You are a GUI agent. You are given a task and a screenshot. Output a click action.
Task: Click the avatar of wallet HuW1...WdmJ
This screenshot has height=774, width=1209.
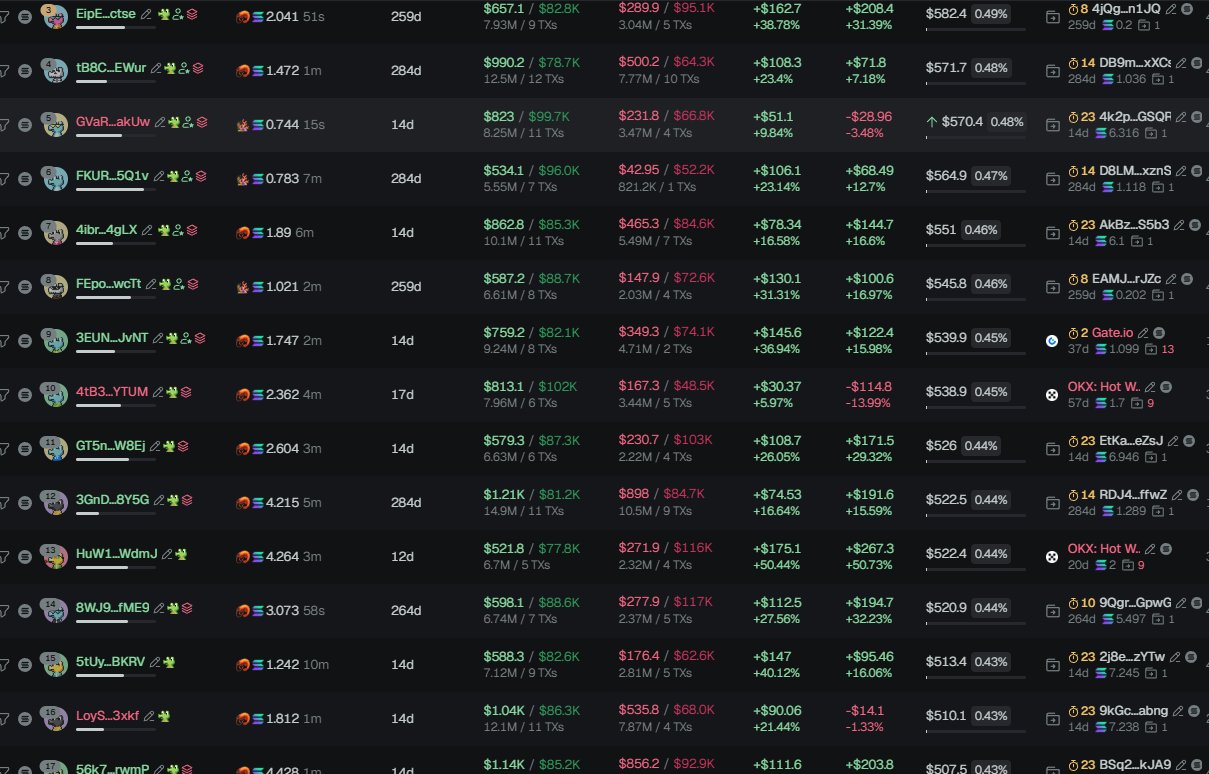click(54, 556)
